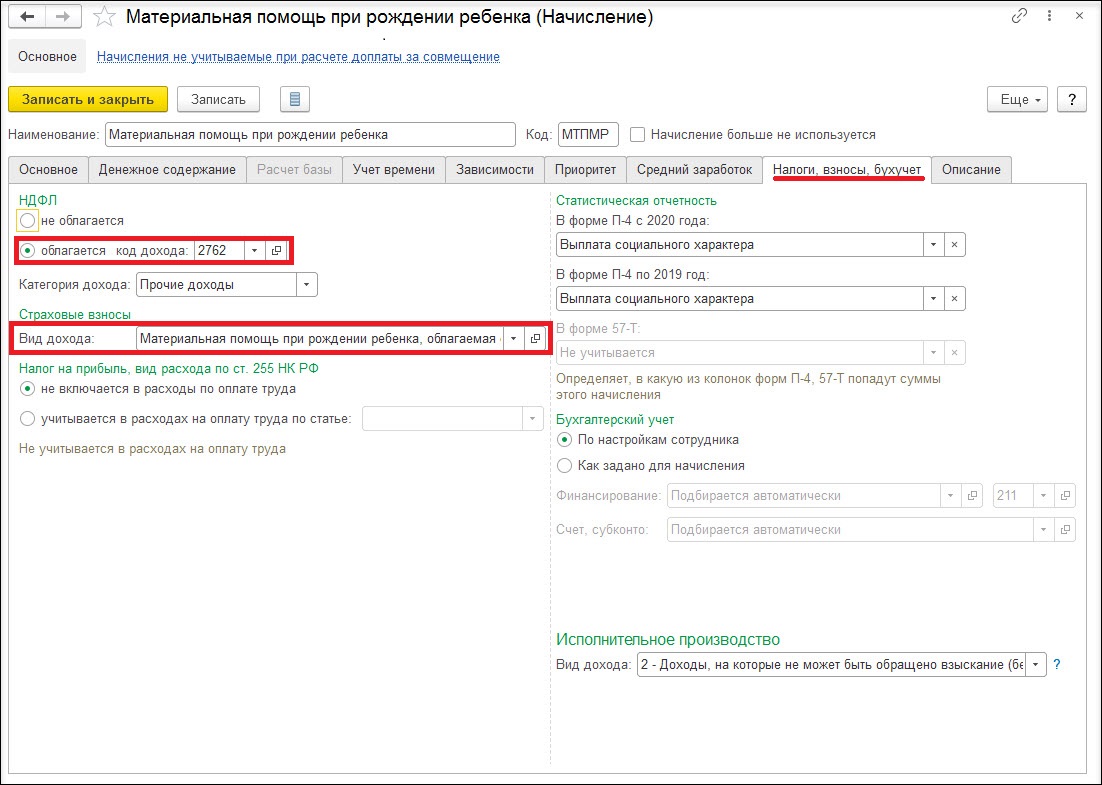The width and height of the screenshot is (1102, 785).
Task: Expand the Исполнительное производство Вид дохода dropdown
Action: (x=1036, y=664)
